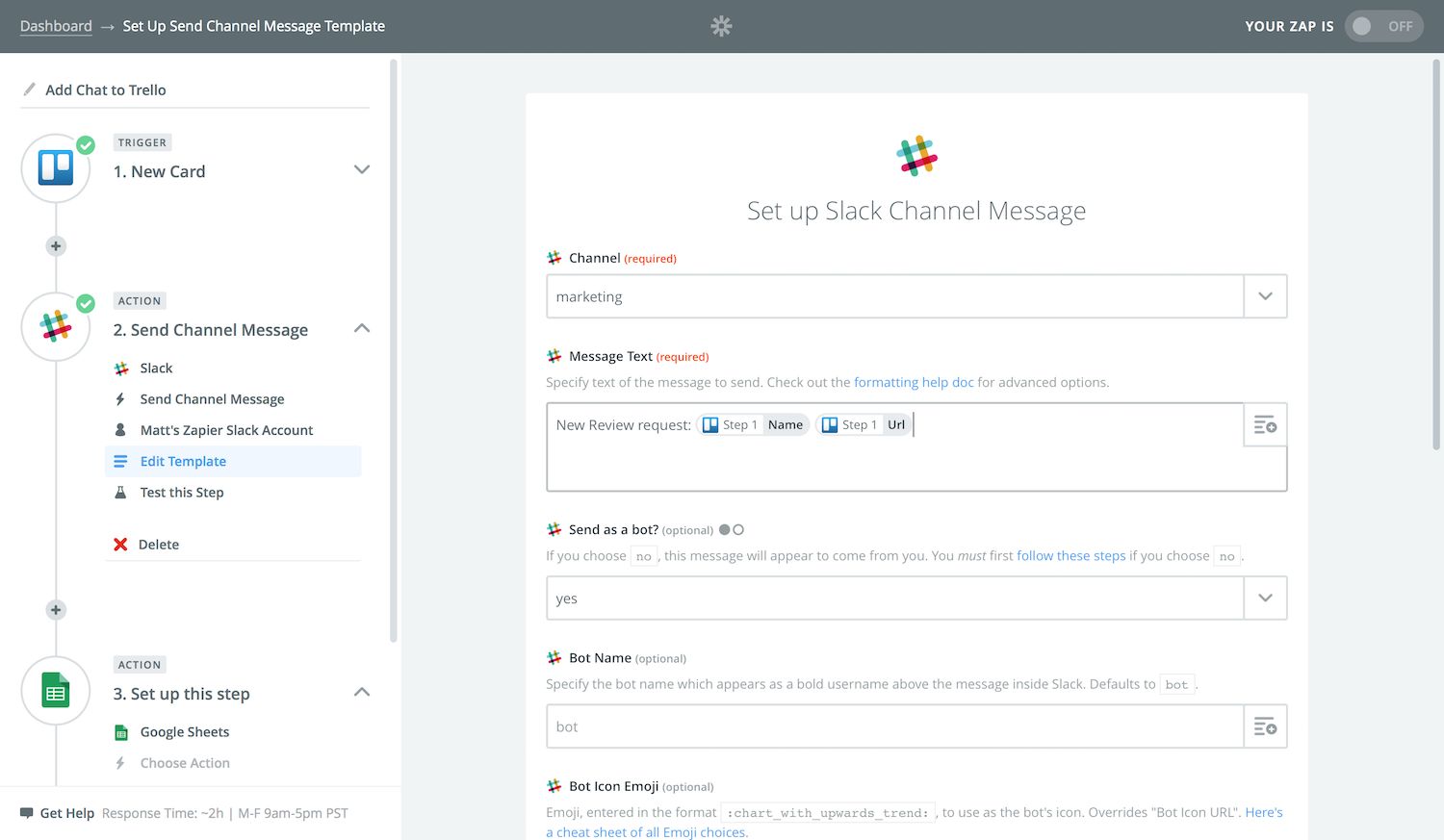This screenshot has height=840, width=1444.
Task: Click the Google Sheets step icon
Action: pyautogui.click(x=56, y=691)
